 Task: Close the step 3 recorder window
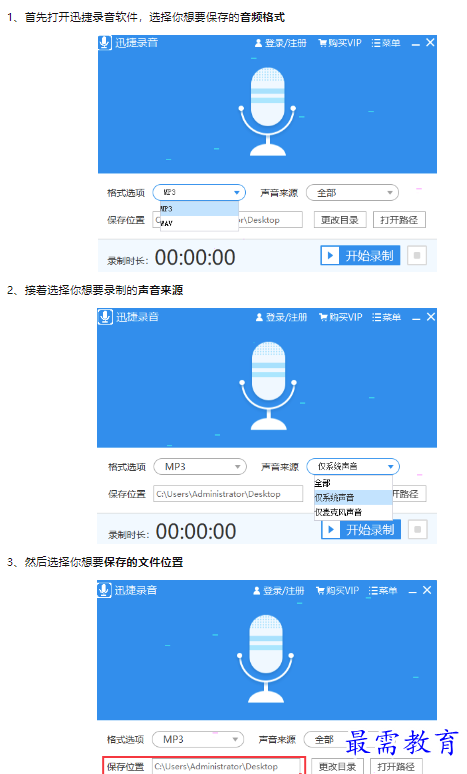[427, 590]
